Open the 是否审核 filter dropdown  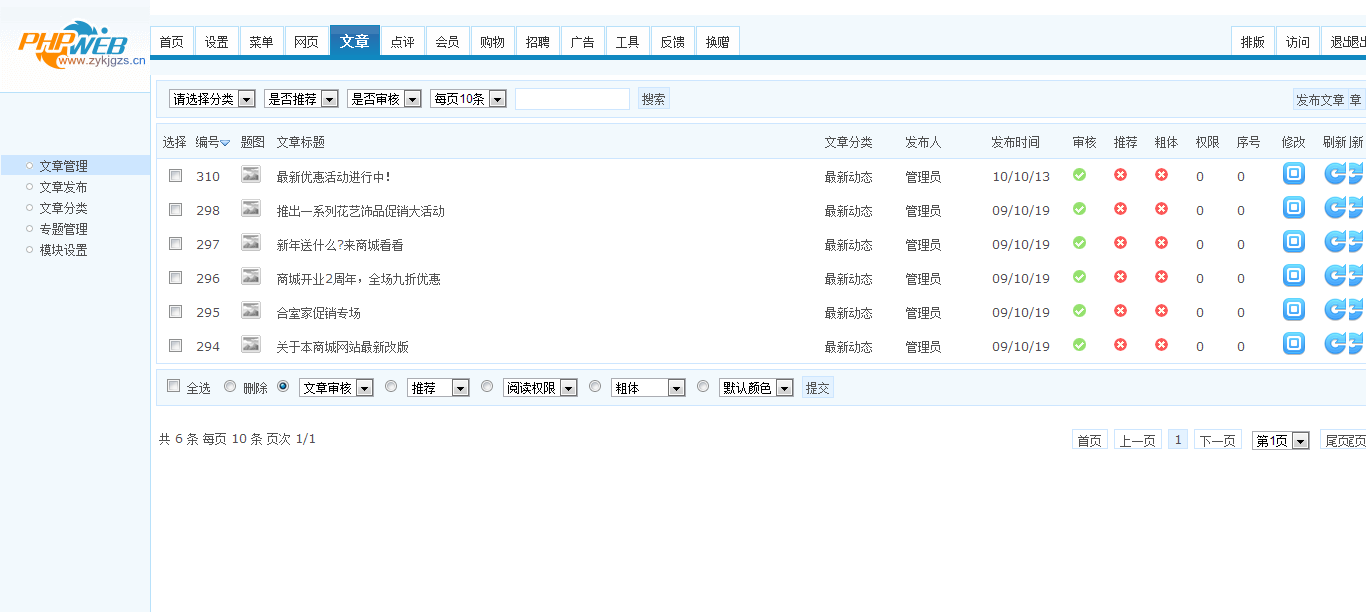(384, 99)
